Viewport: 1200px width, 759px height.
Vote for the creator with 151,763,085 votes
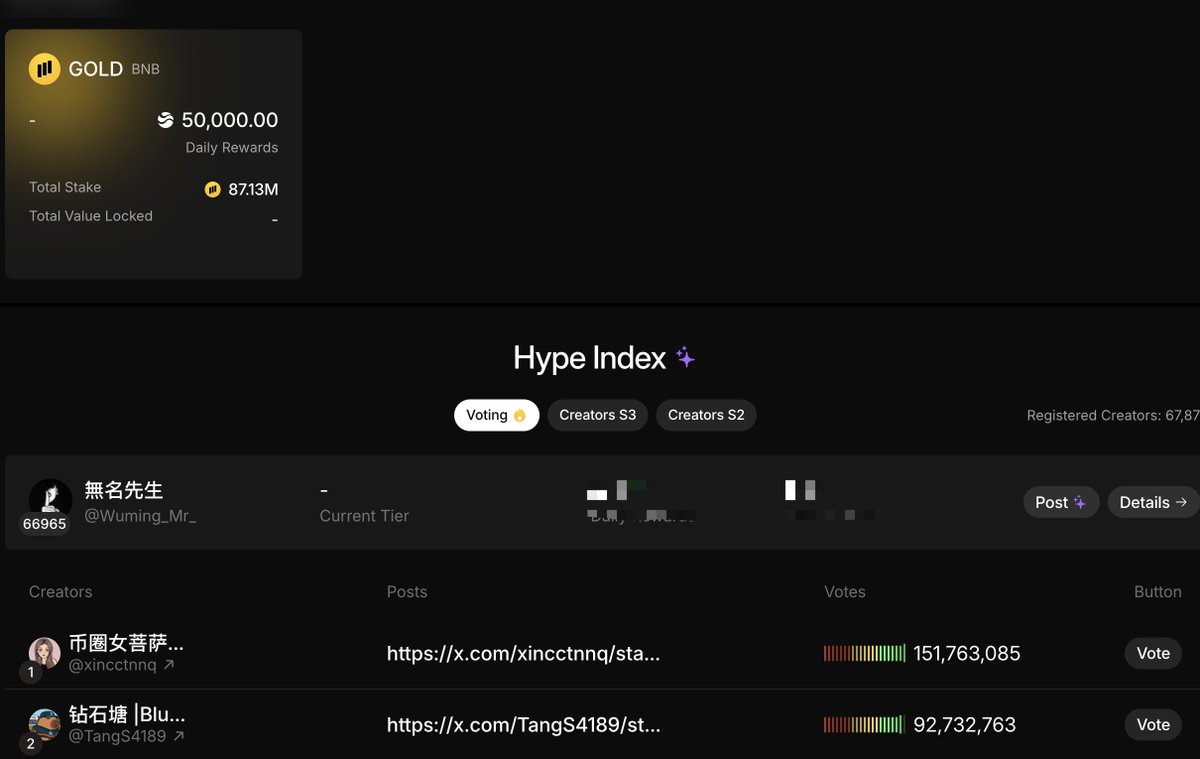click(x=1153, y=653)
